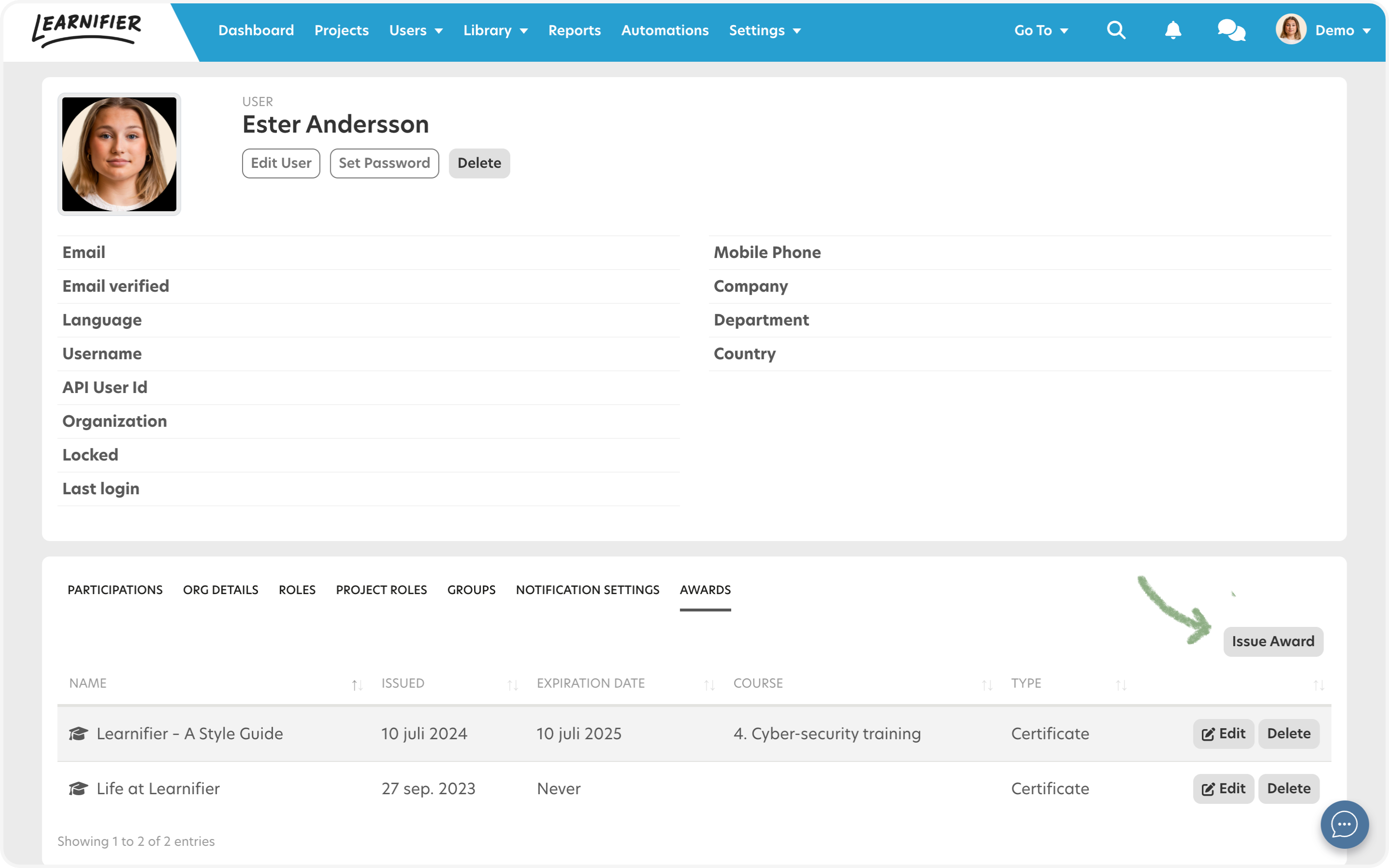The image size is (1389, 868).
Task: Sort awards by NAME column arrows
Action: (357, 684)
